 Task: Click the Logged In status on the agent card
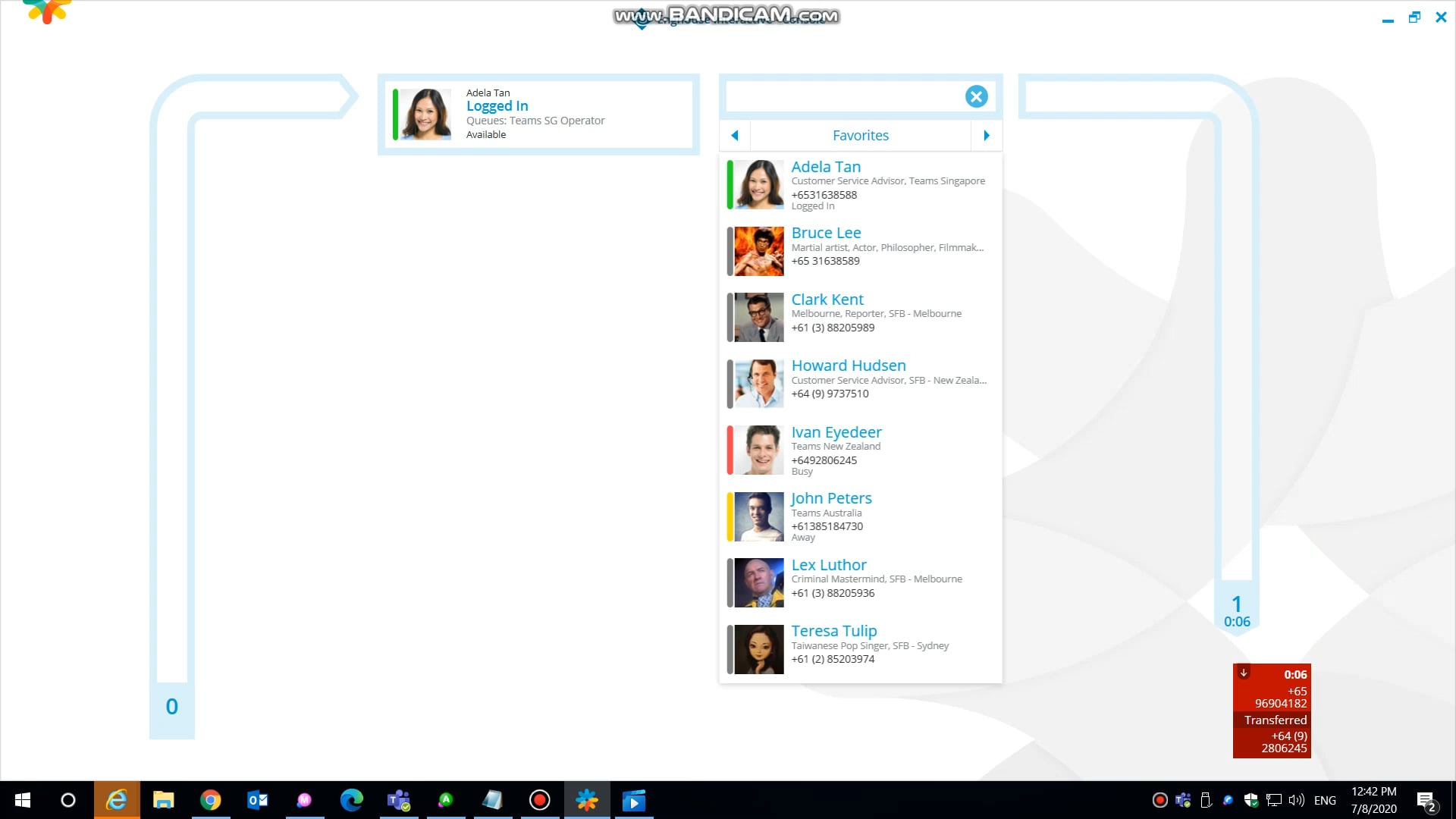(497, 105)
